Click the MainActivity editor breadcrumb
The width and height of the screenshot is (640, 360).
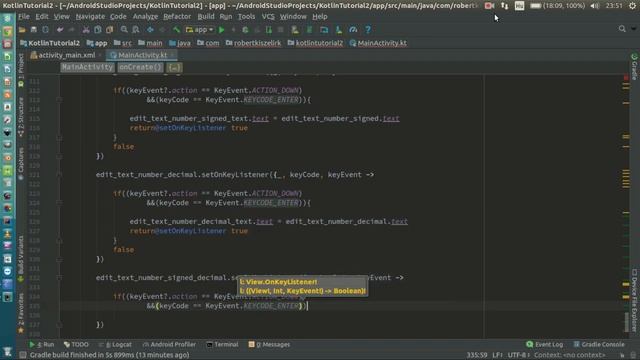click(87, 67)
